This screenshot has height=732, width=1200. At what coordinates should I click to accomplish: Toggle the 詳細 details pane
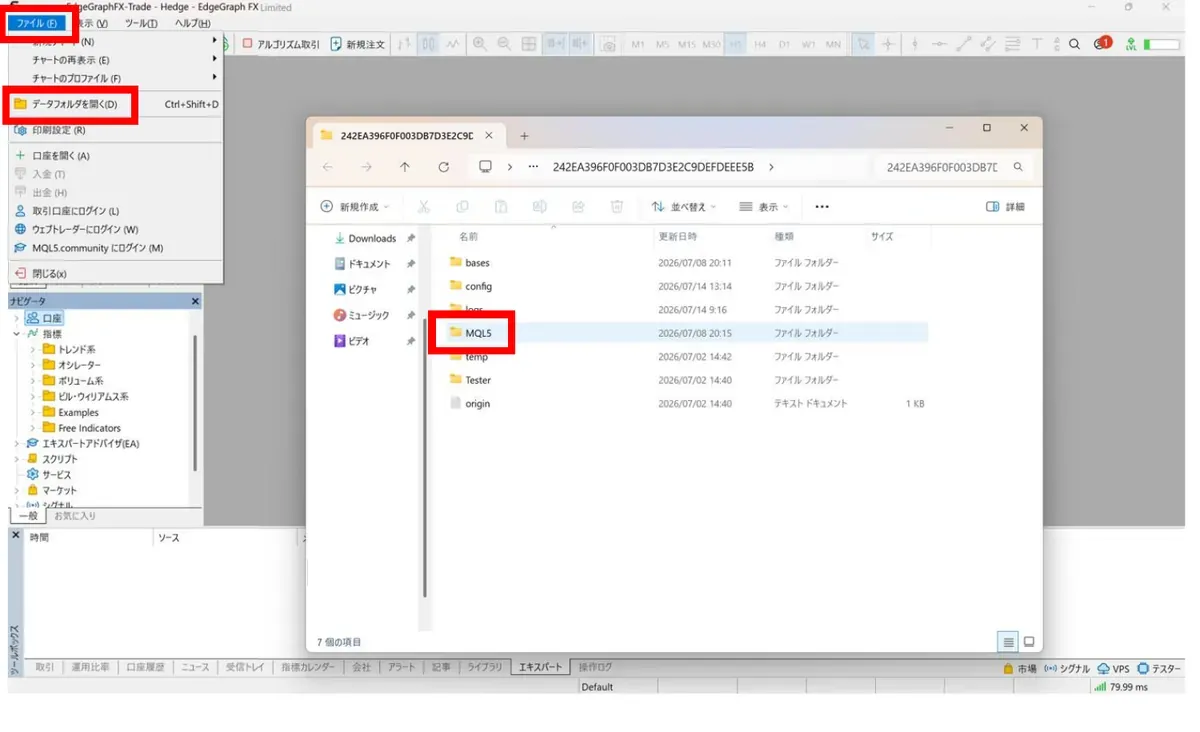[x=1006, y=207]
